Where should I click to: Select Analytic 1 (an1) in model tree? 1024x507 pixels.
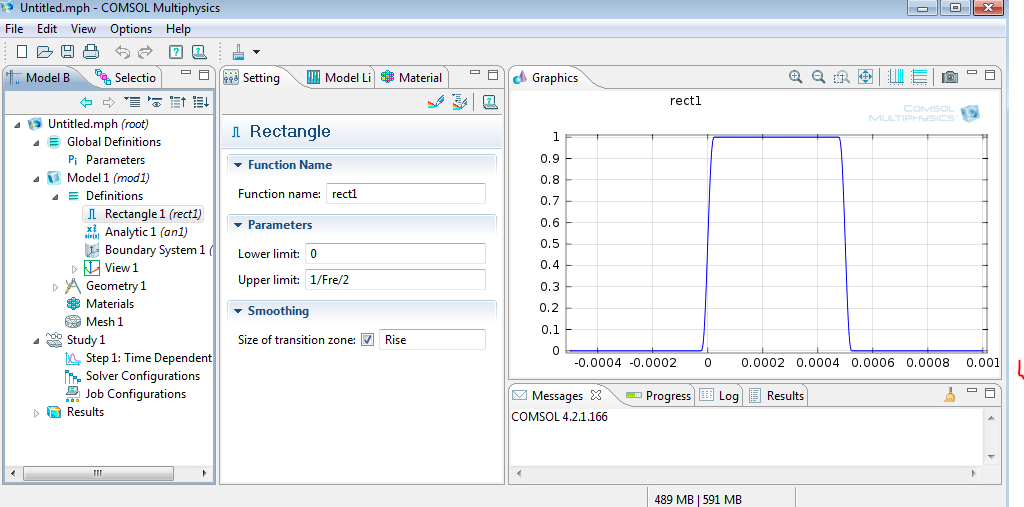point(145,232)
